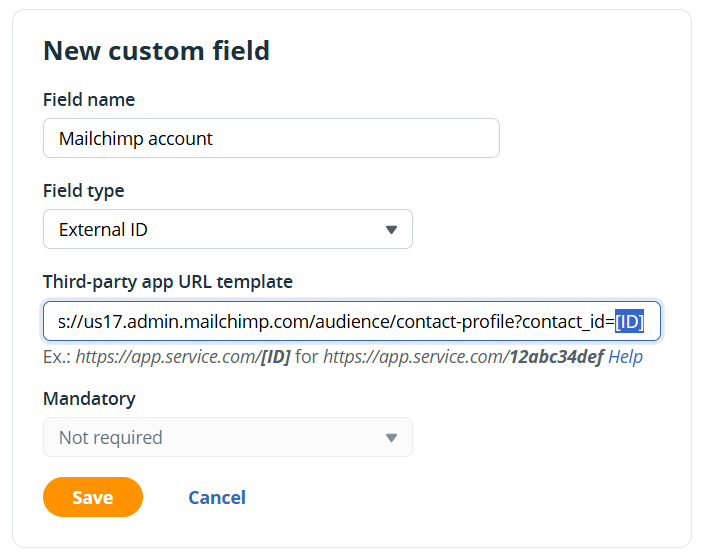Click the Cancel link
The height and width of the screenshot is (560, 706).
217,497
